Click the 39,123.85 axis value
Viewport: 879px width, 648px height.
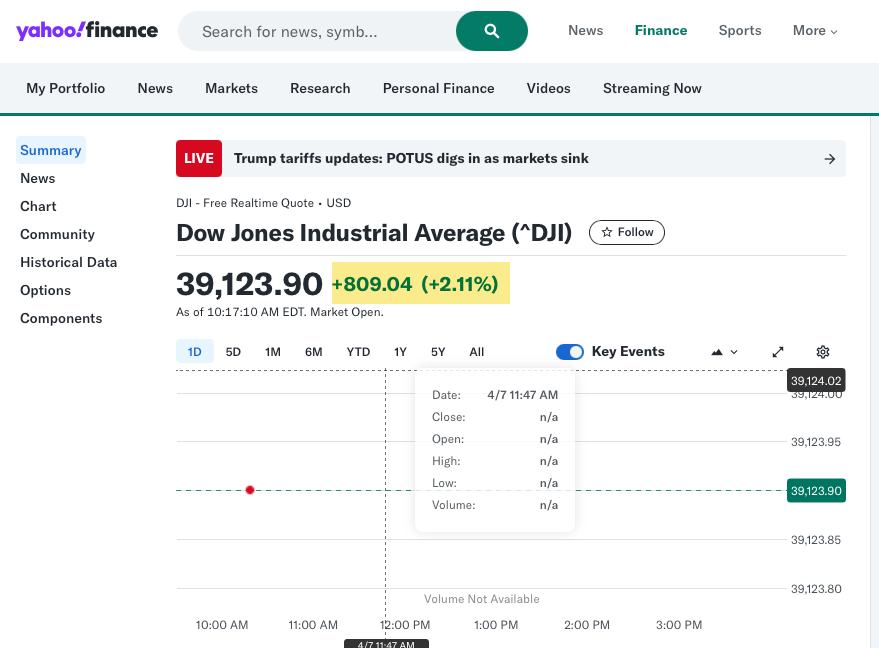pyautogui.click(x=816, y=540)
